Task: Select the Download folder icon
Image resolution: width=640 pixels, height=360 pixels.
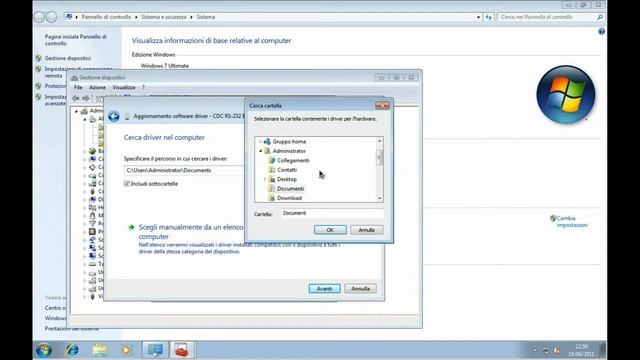Action: coord(272,198)
